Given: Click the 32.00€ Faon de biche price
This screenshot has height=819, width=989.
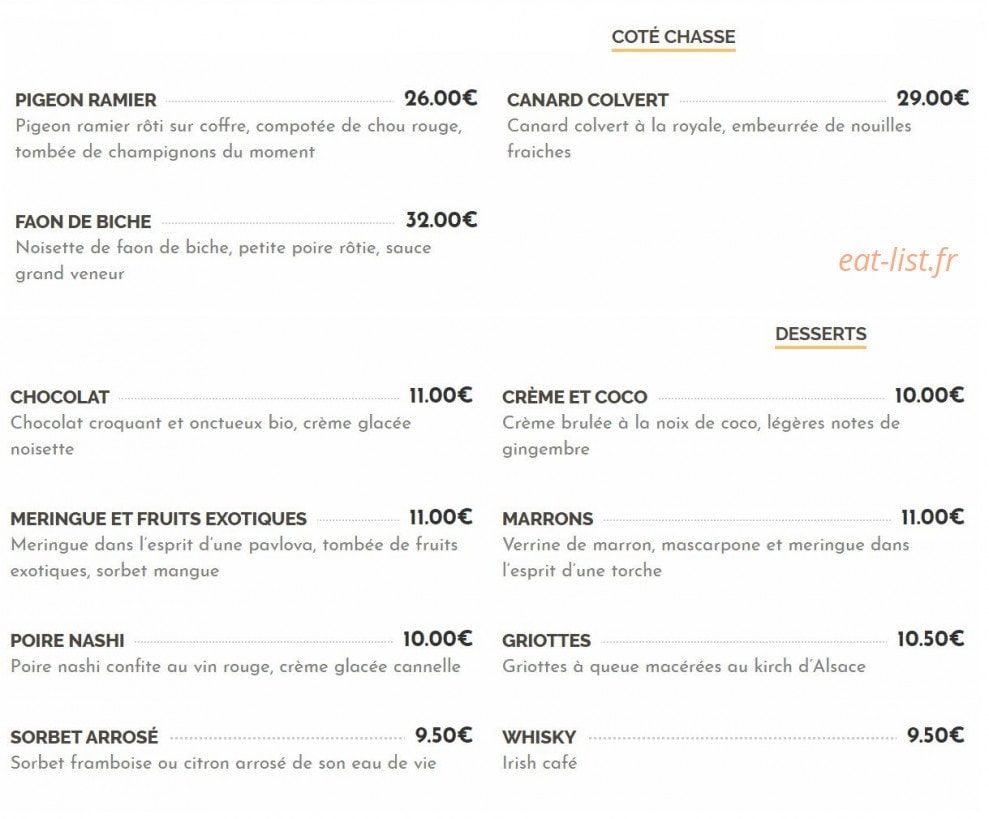Looking at the screenshot, I should [x=441, y=220].
